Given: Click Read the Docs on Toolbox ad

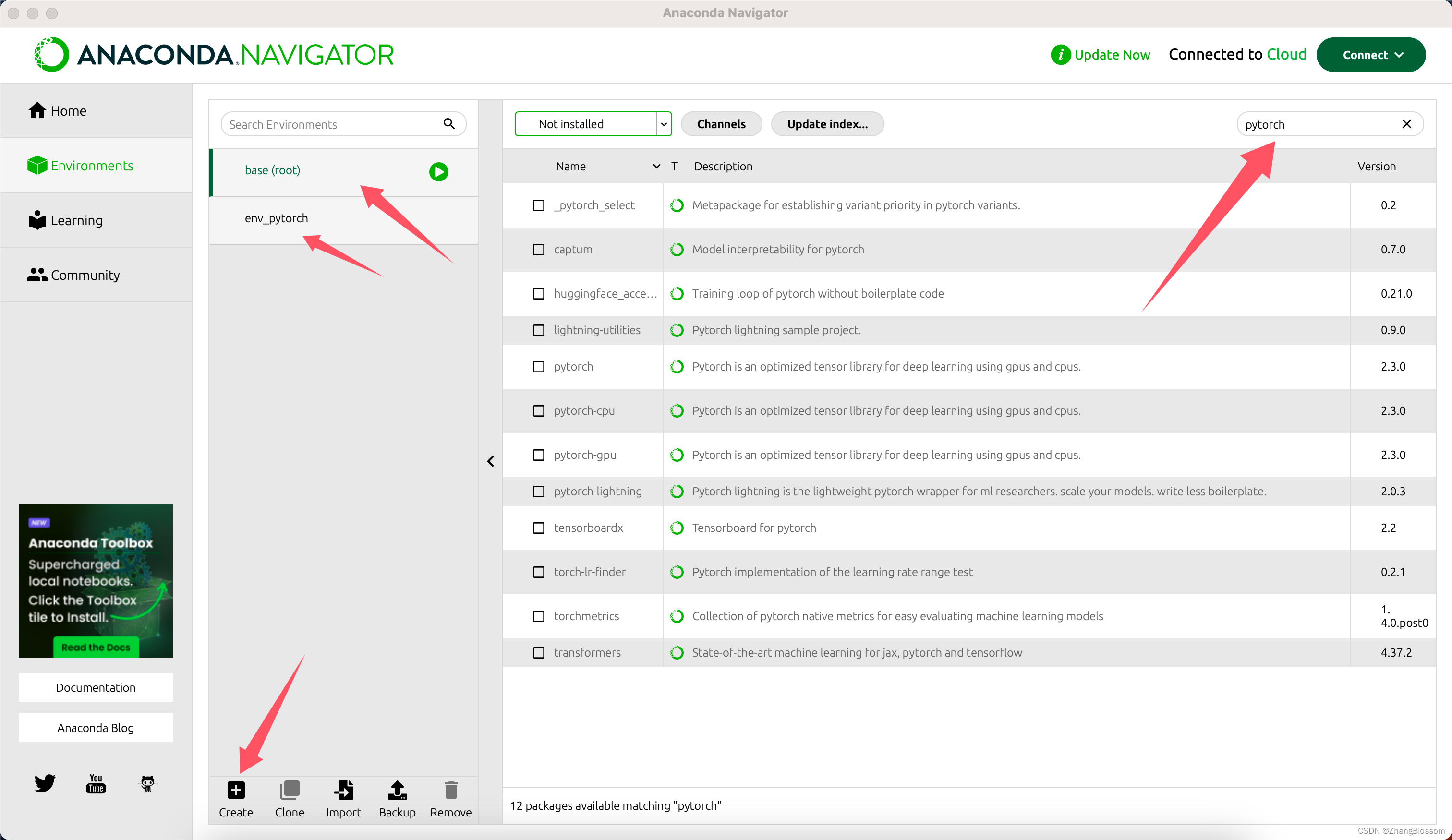Looking at the screenshot, I should 96,647.
